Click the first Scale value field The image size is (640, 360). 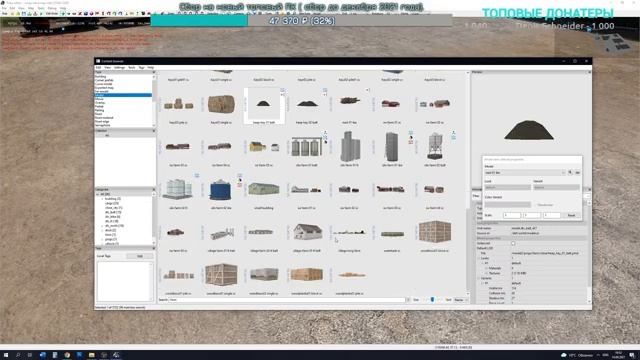512,215
